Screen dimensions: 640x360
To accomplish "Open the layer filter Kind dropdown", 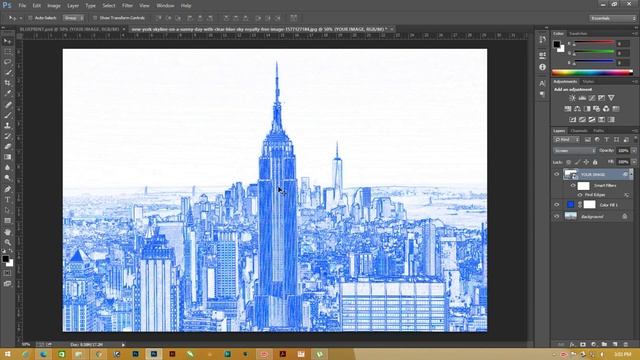I will [567, 140].
